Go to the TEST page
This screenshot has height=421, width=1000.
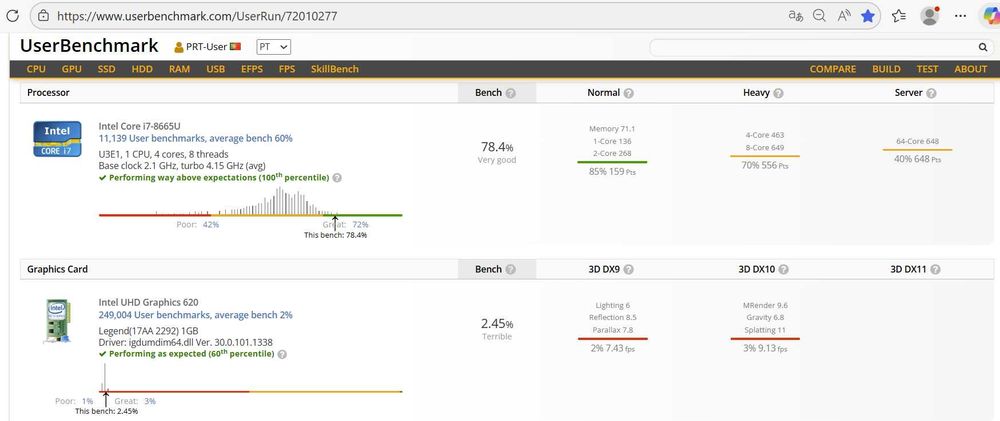[x=927, y=69]
